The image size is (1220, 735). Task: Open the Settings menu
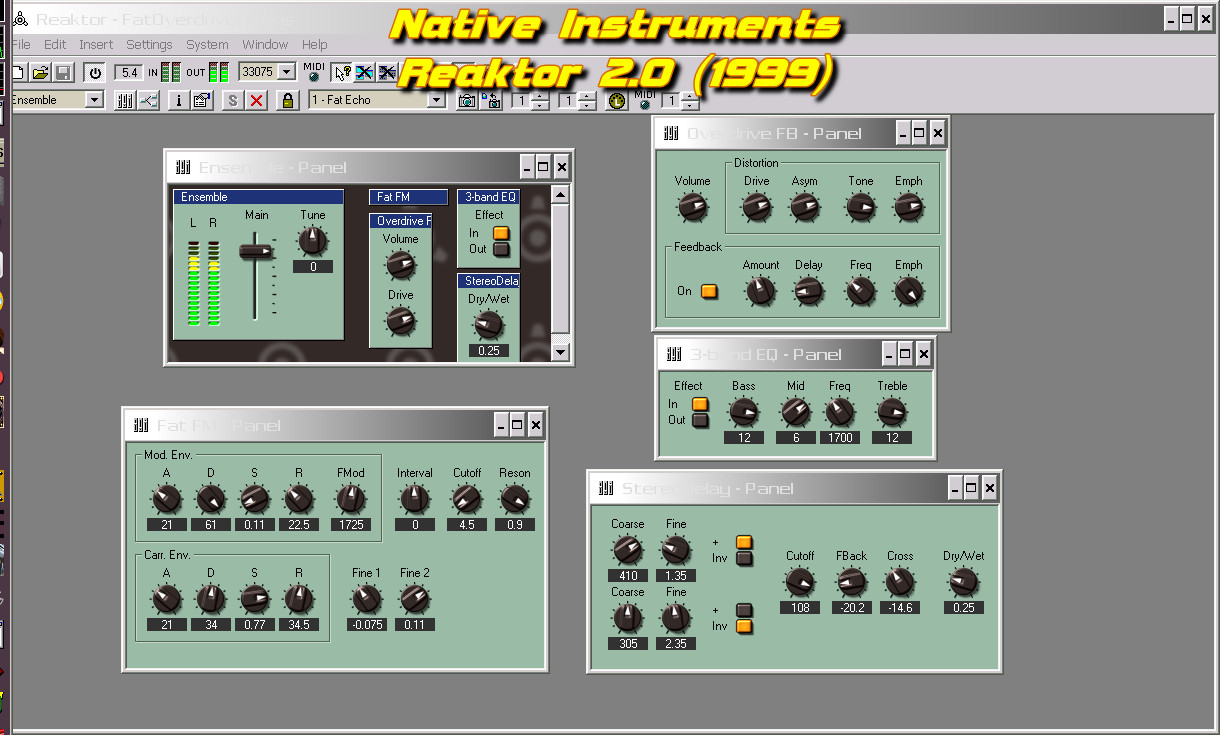click(149, 44)
